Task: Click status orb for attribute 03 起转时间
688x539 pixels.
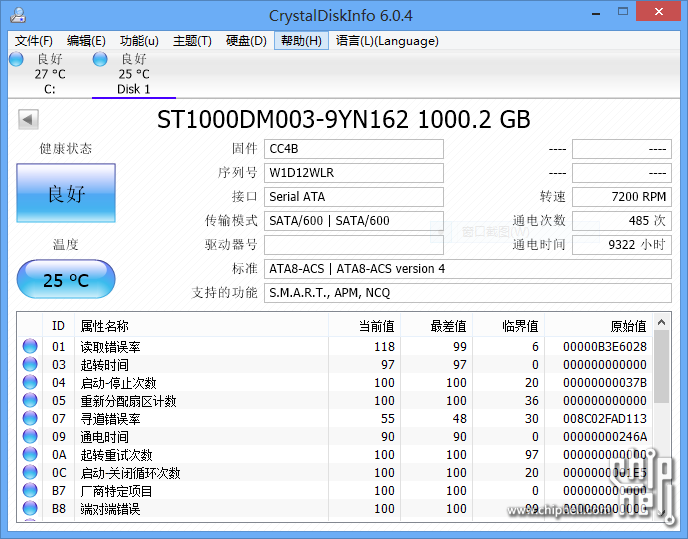Action: tap(30, 364)
